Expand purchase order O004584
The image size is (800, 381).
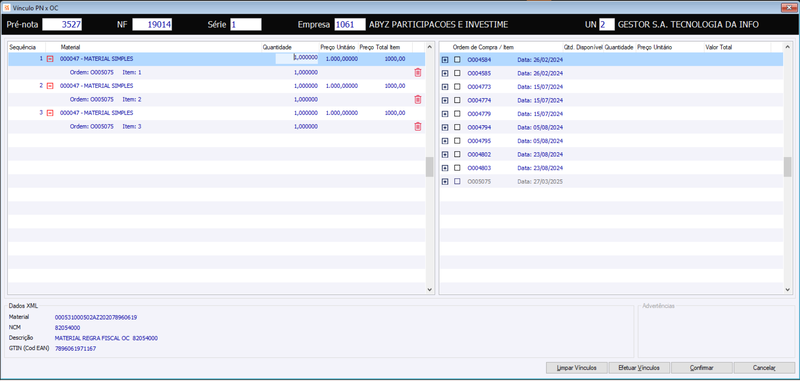445,60
